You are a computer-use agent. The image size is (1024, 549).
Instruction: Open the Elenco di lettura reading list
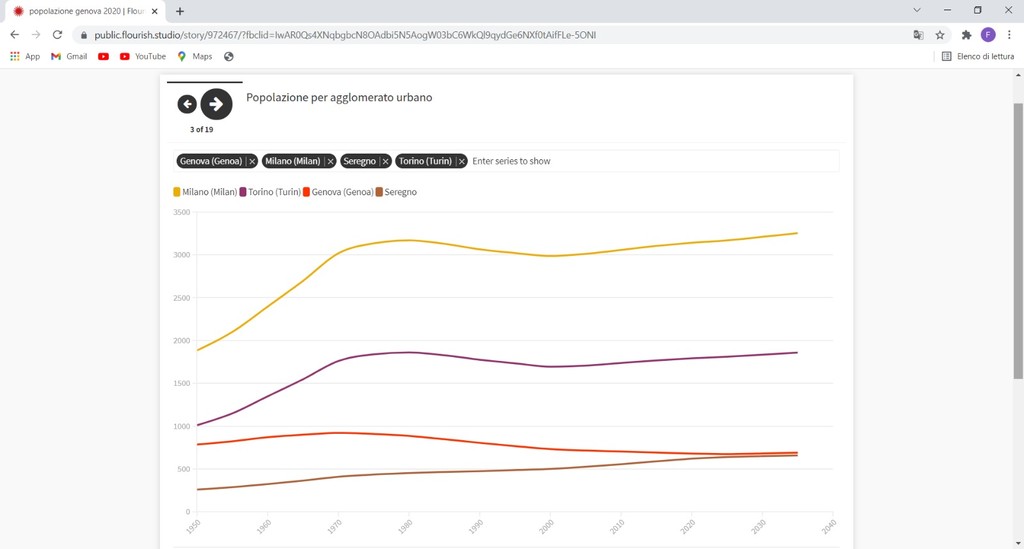pos(978,57)
